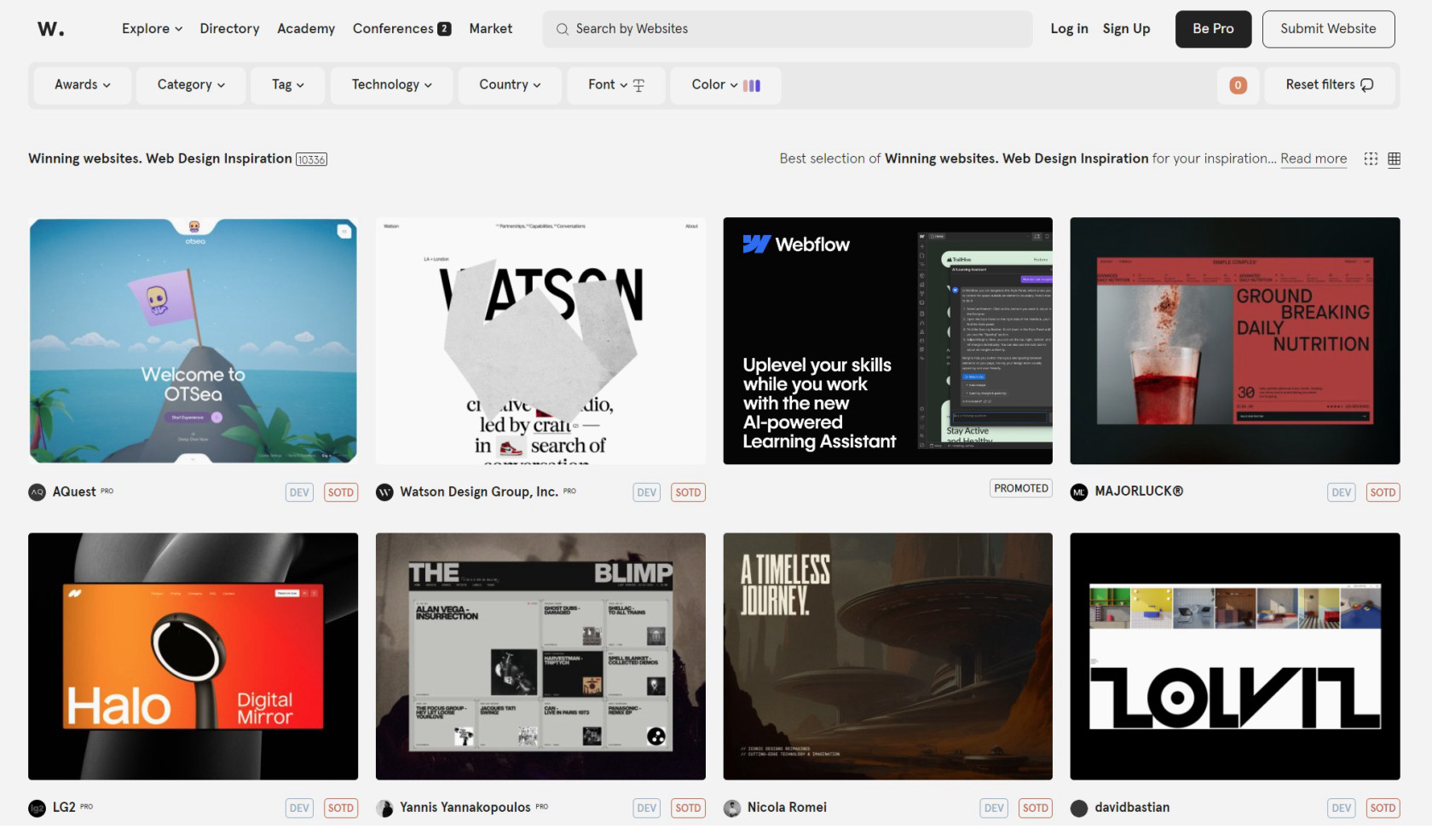1432x840 pixels.
Task: Expand the Tag filter dropdown
Action: tap(288, 85)
